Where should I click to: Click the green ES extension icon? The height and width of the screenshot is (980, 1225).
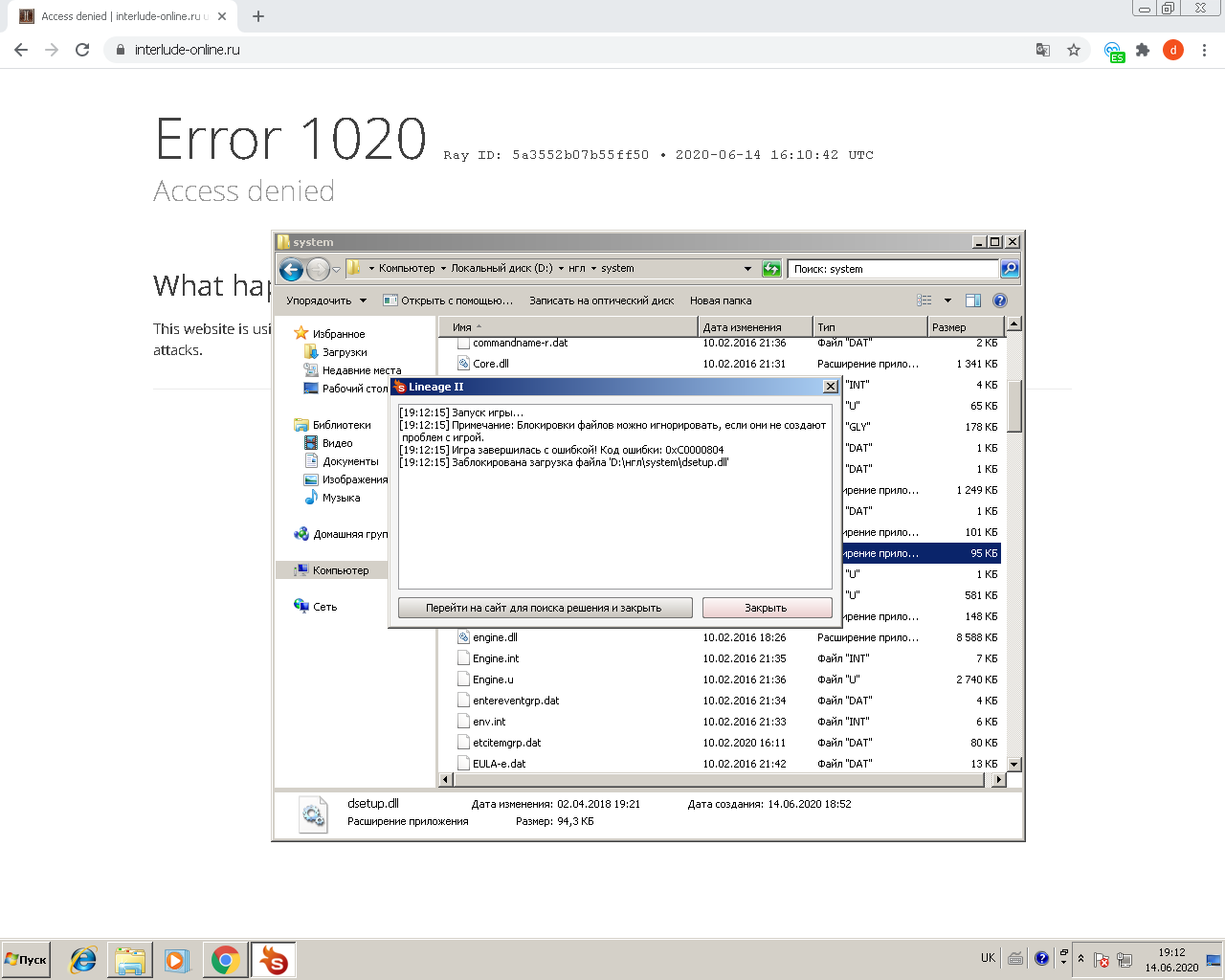tap(1113, 52)
